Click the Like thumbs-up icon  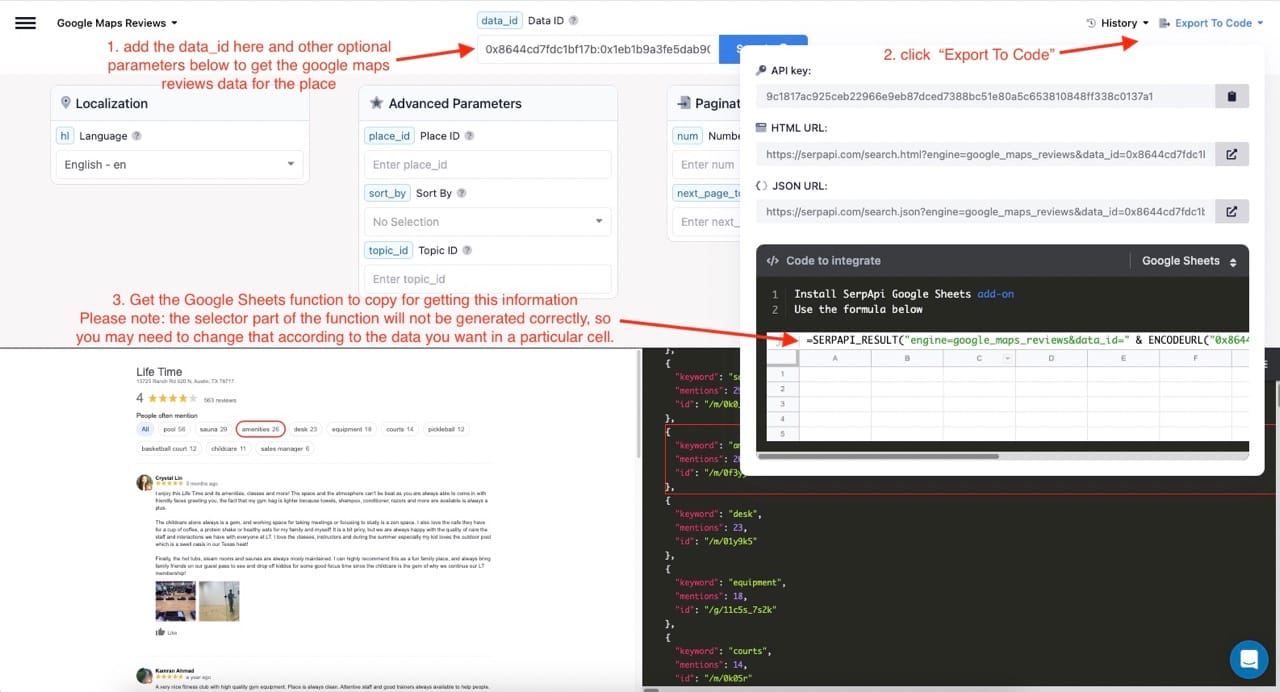[160, 633]
